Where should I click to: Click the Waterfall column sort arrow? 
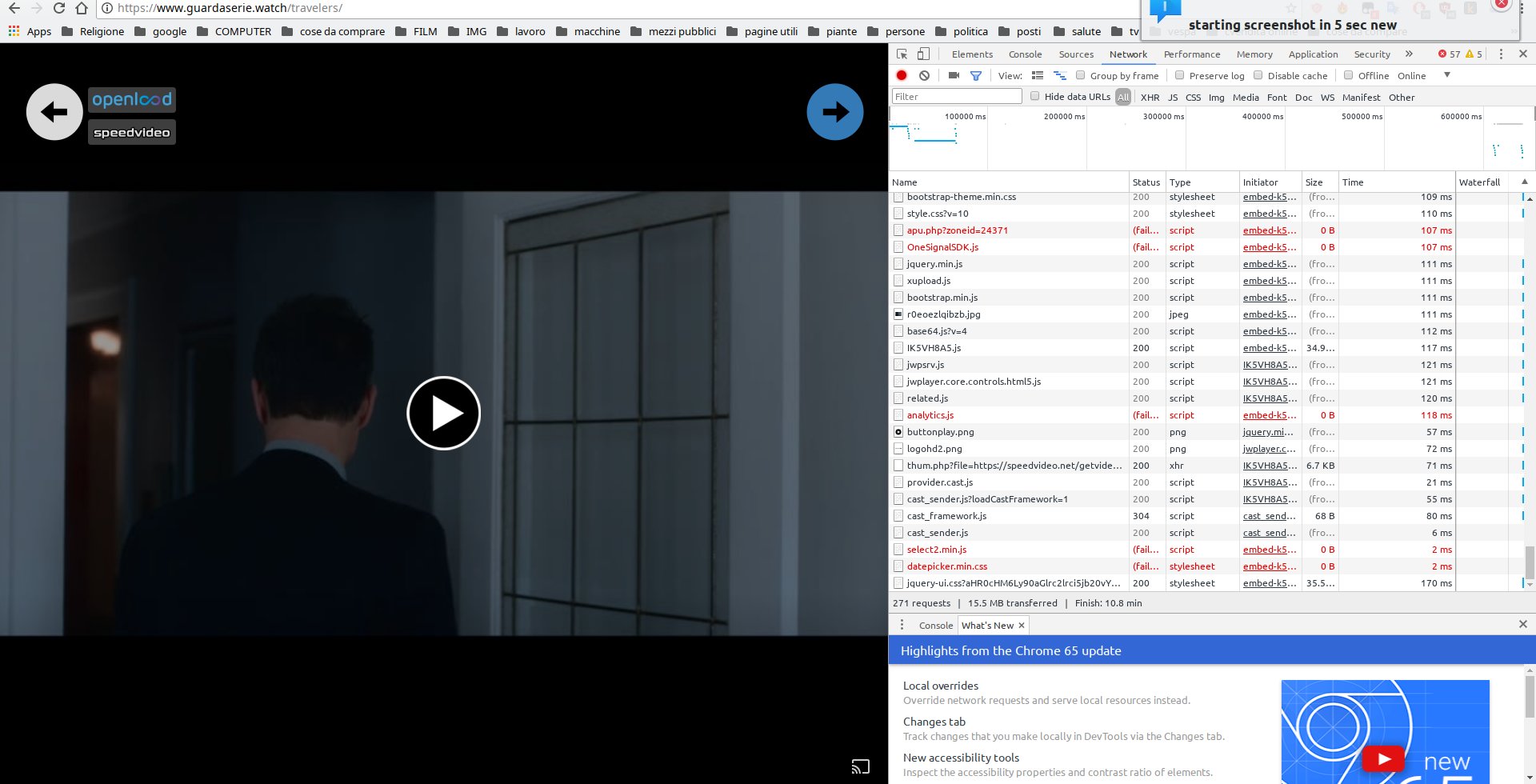1525,182
